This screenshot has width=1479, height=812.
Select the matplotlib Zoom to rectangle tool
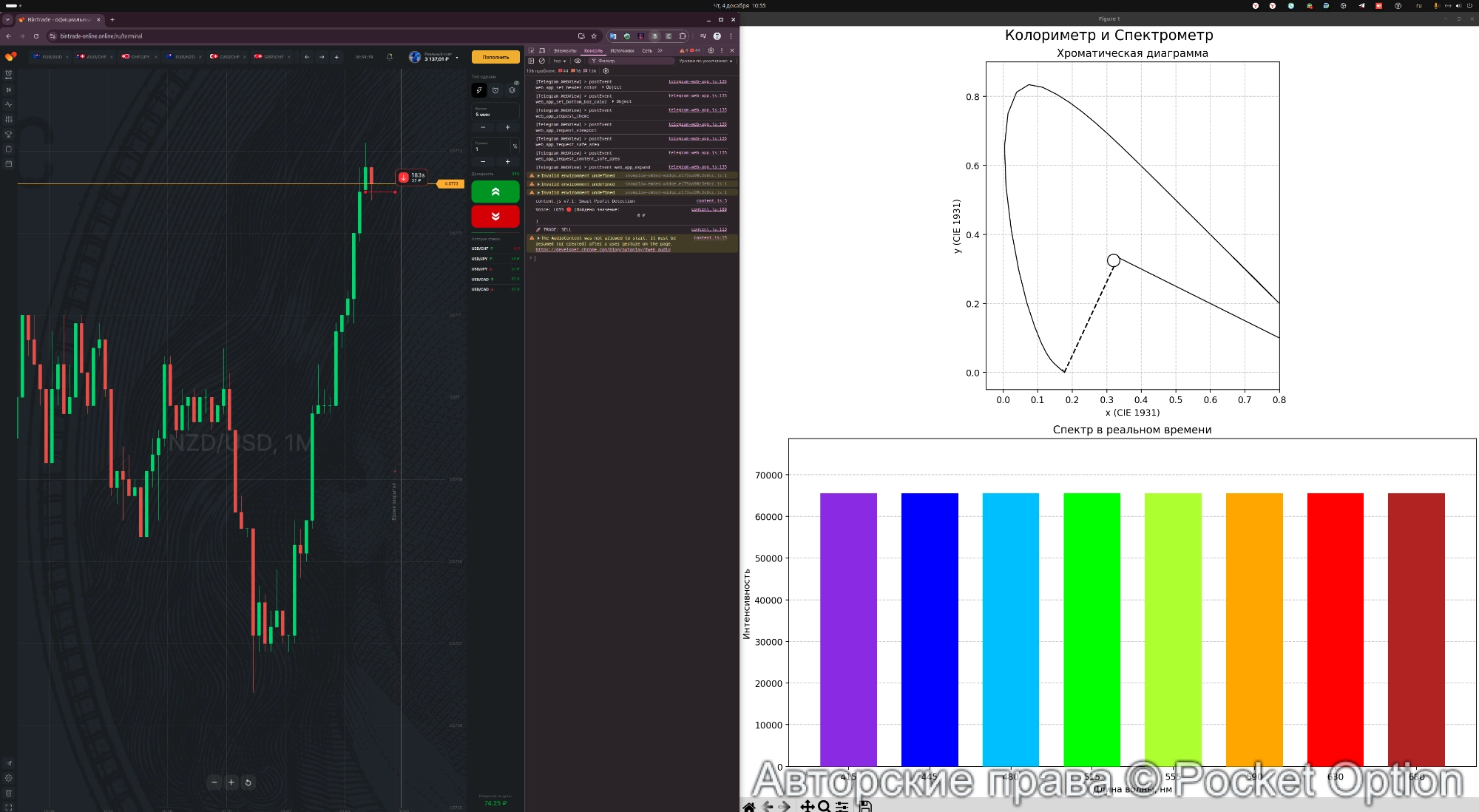824,807
